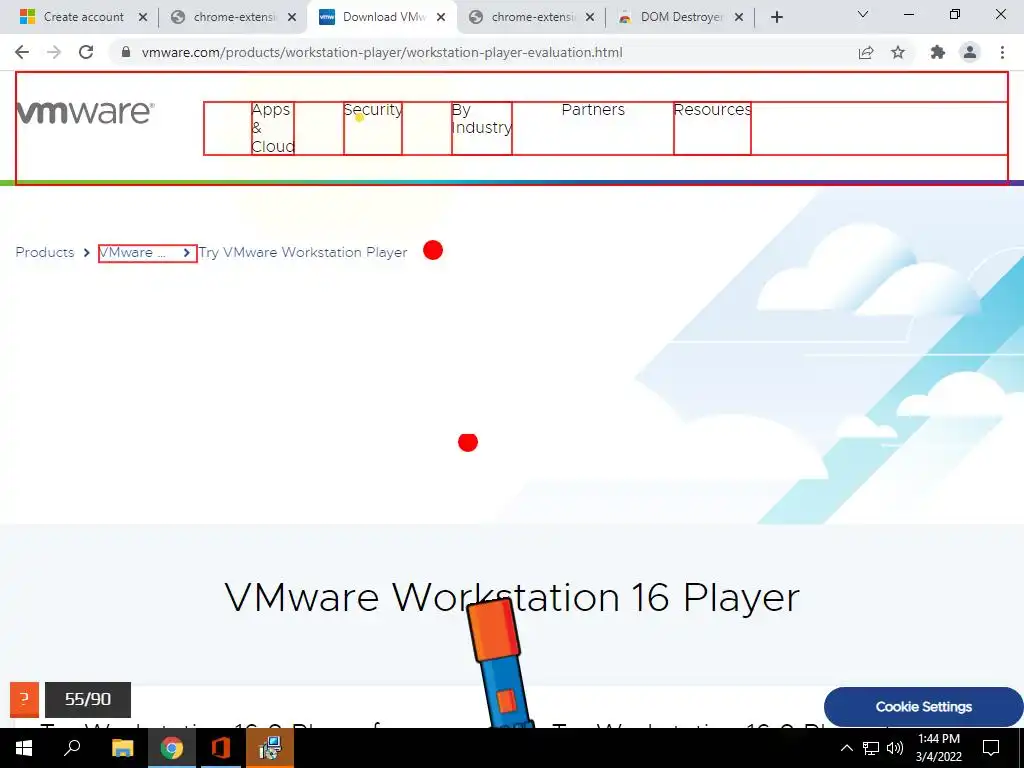Open the Resources menu
This screenshot has height=768, width=1024.
pyautogui.click(x=712, y=110)
